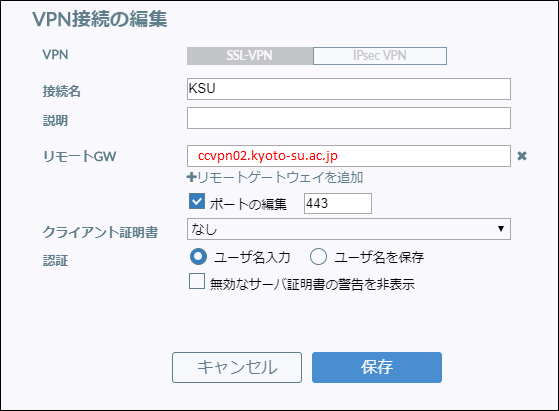Choose the ユーザ名を保存 radio option
The width and height of the screenshot is (559, 411).
point(318,257)
